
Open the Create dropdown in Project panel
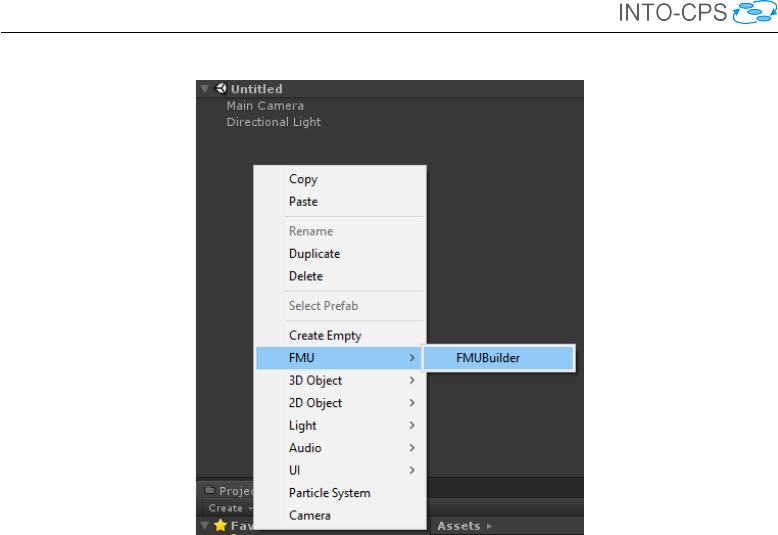pos(228,508)
